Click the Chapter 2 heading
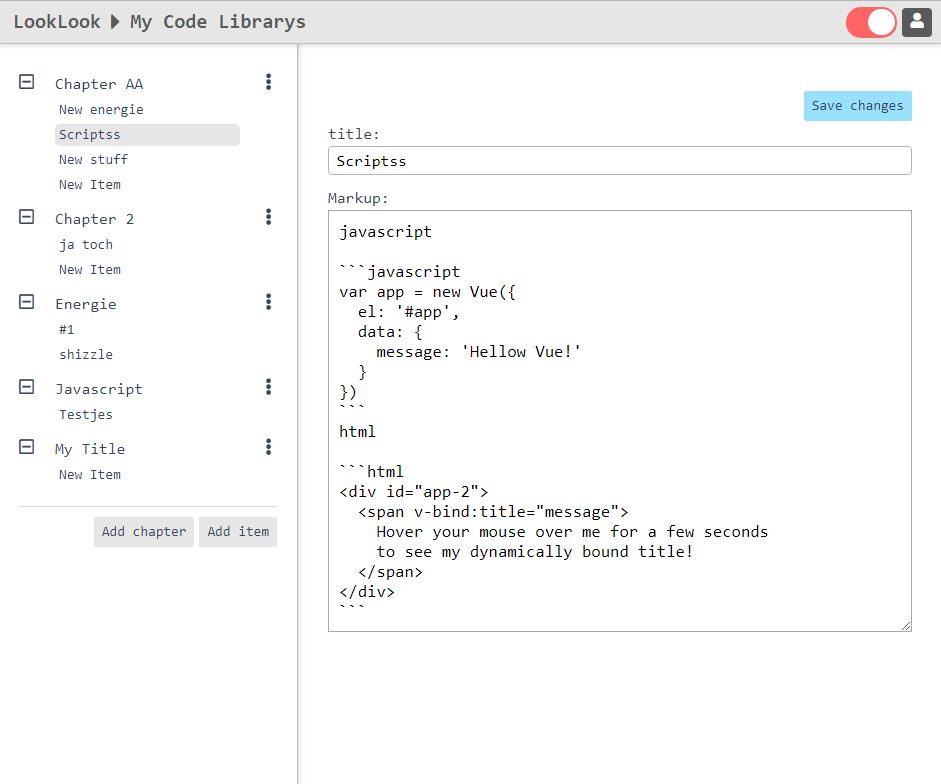Screen dimensions: 941x784 pos(94,219)
